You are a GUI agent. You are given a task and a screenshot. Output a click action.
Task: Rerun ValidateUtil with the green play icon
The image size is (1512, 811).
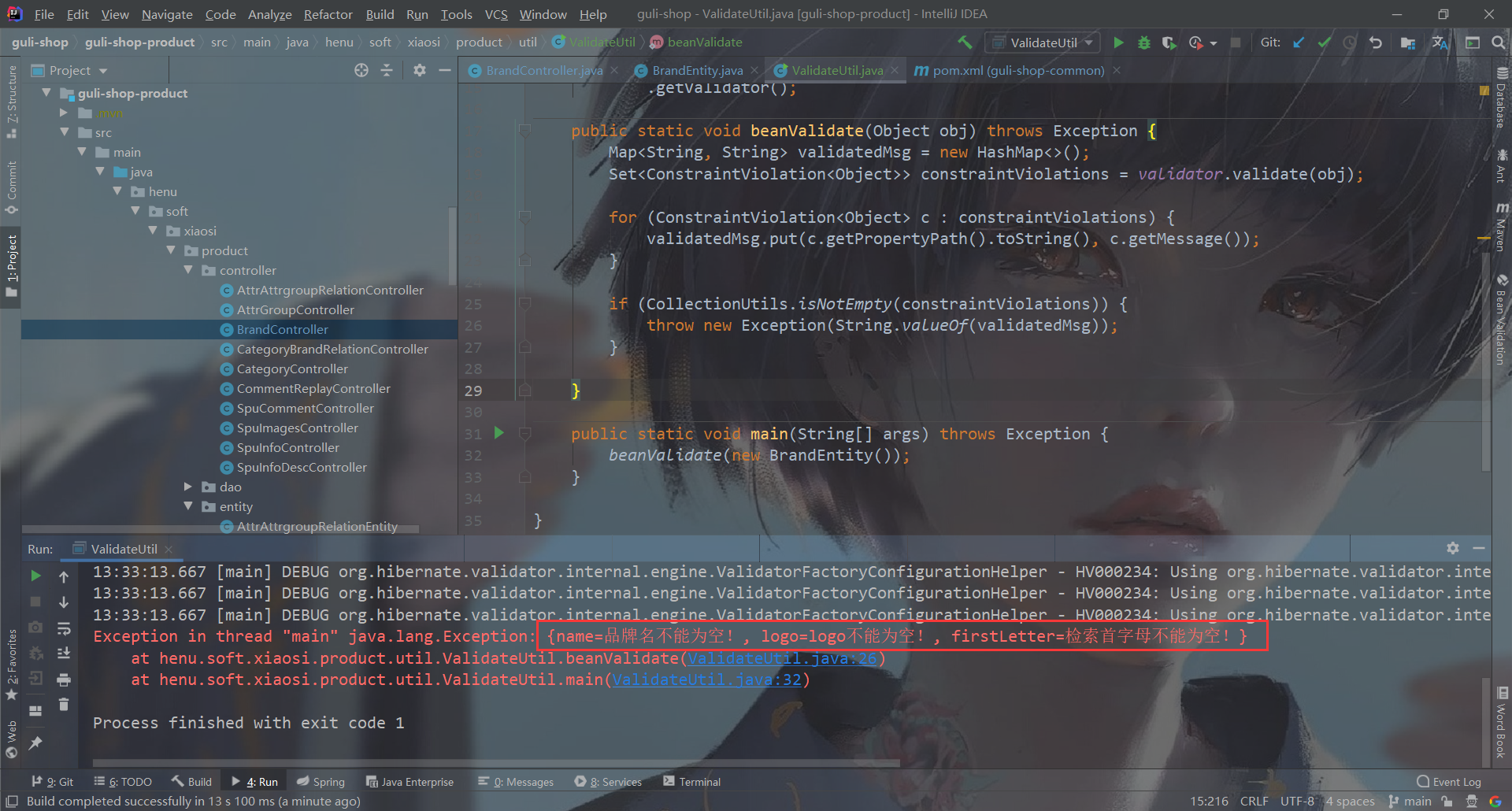(35, 576)
